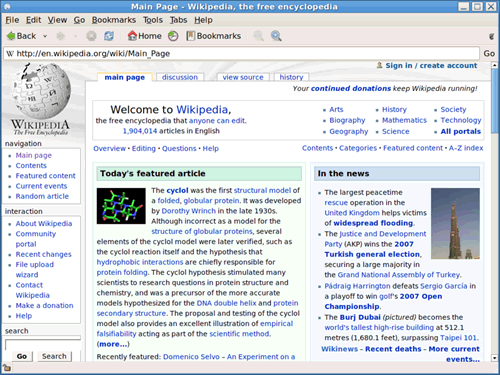This screenshot has width=500, height=375.
Task: Click the Featured content sidebar link
Action: click(x=45, y=176)
